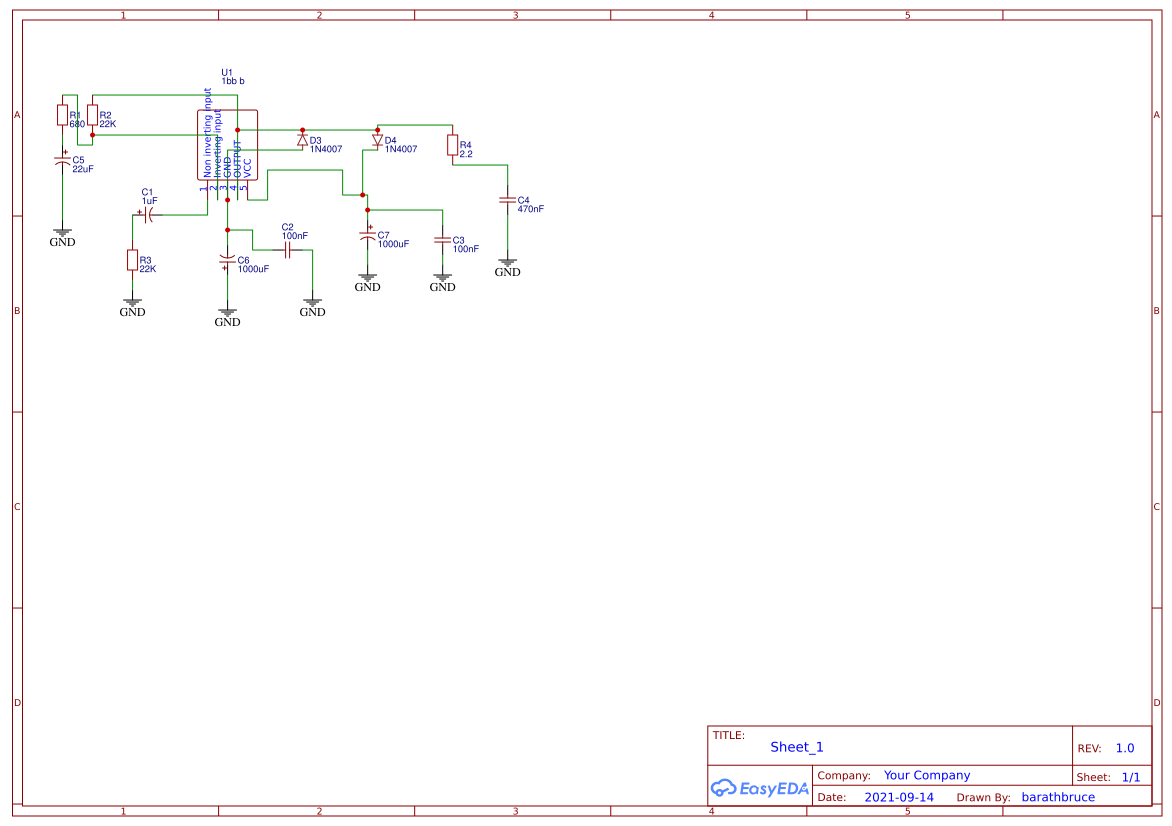Click the EasyEDA logo in title block
Screen dimensions: 1172x826
(x=758, y=788)
